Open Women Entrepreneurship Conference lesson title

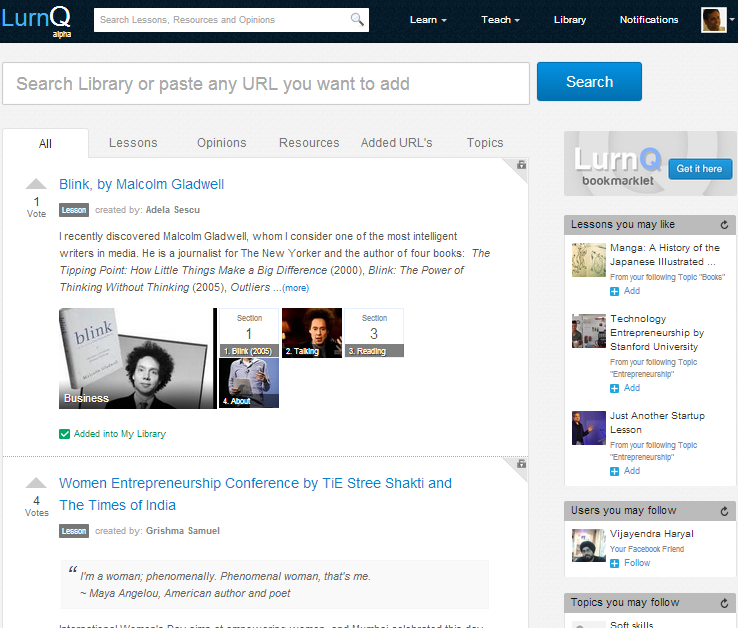pyautogui.click(x=255, y=494)
